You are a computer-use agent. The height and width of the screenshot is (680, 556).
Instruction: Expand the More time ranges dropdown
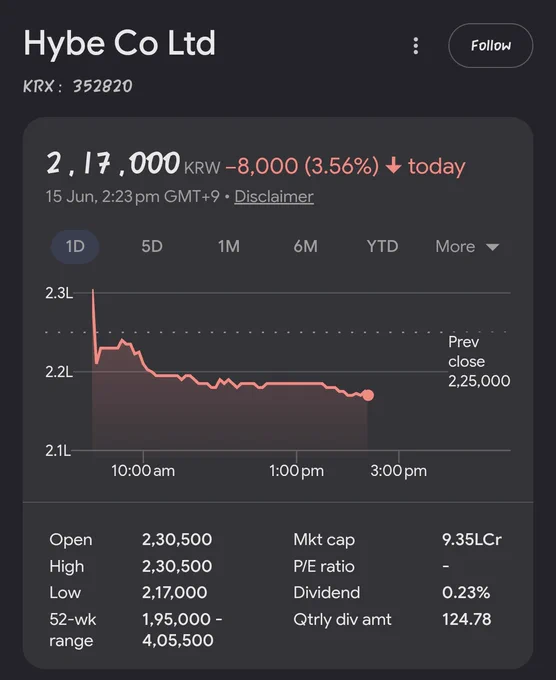click(468, 246)
